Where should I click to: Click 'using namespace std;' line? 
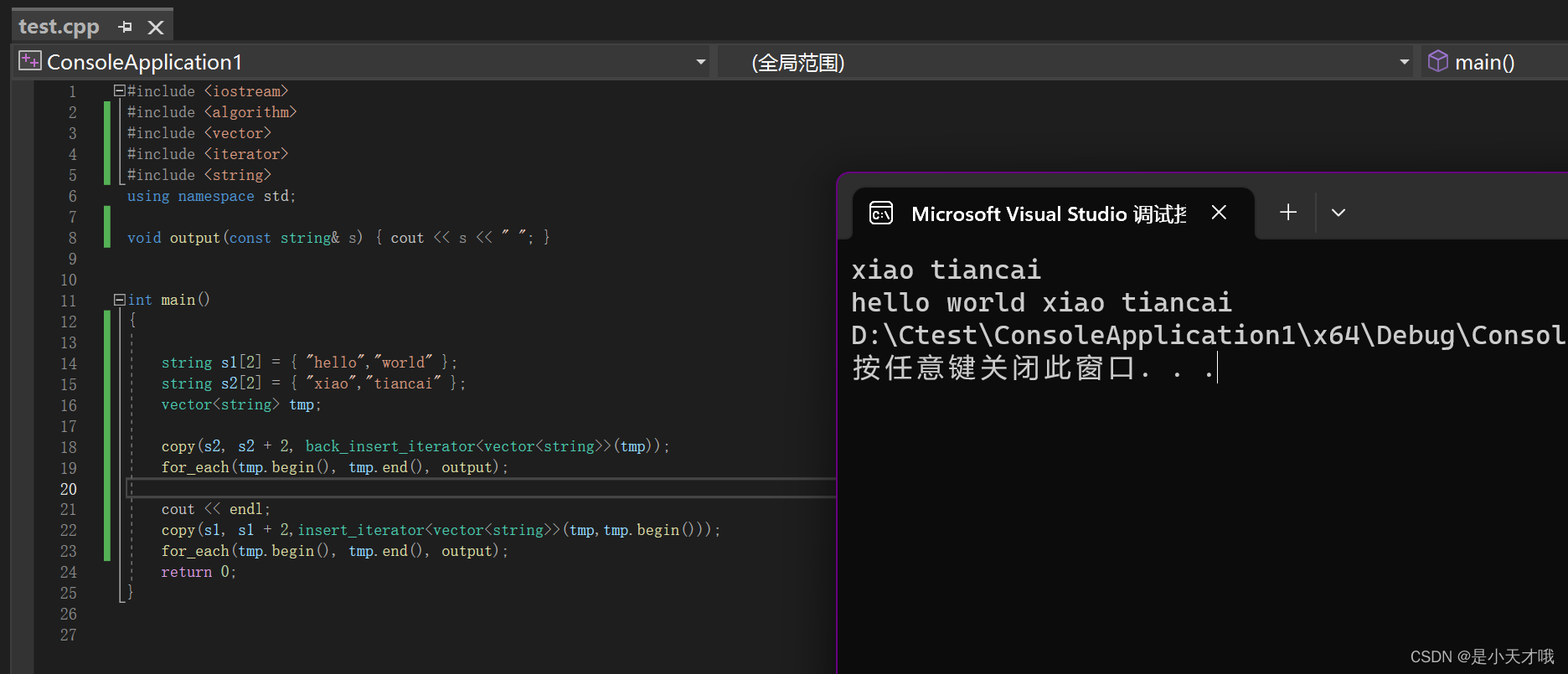point(211,196)
